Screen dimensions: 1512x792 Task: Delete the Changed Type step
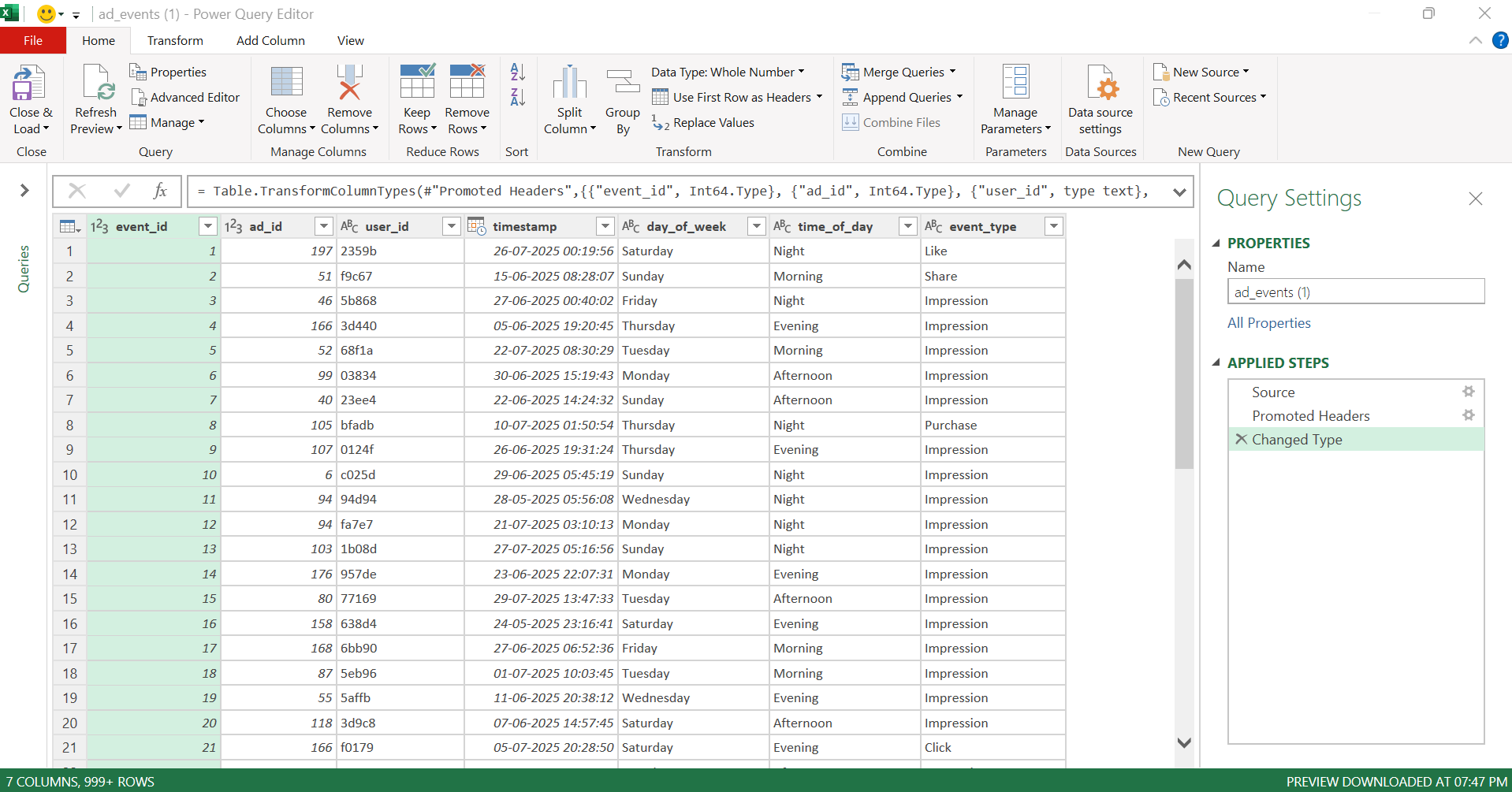coord(1241,439)
